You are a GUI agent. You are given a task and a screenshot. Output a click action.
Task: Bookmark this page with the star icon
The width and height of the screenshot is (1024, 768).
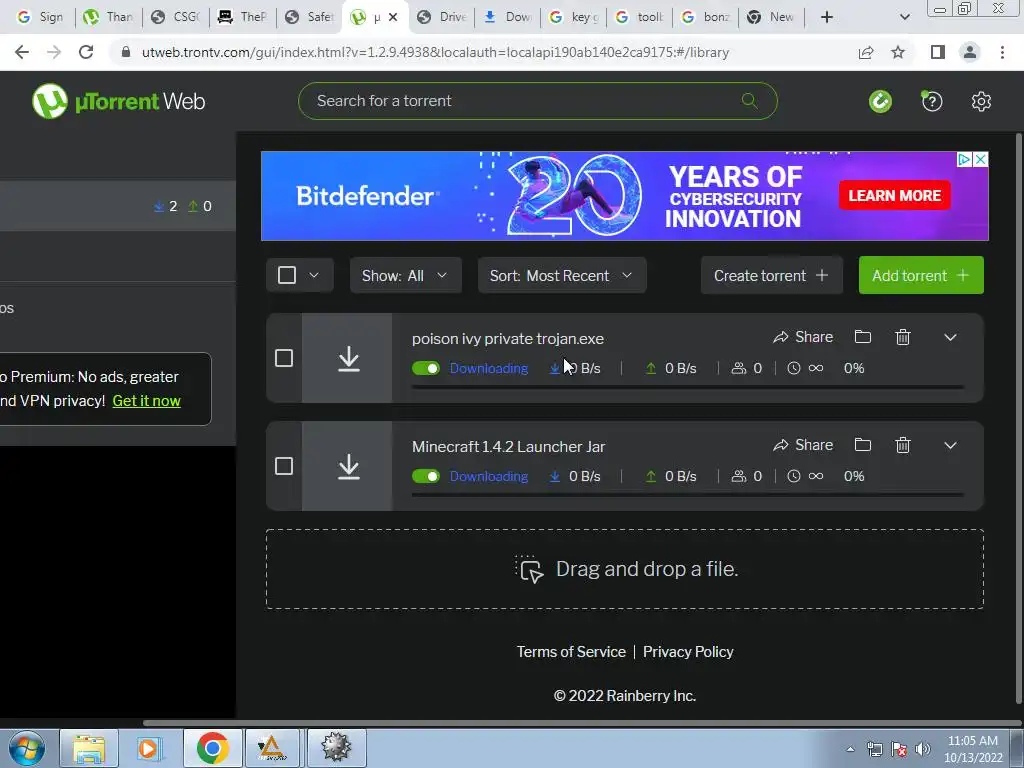[x=898, y=52]
